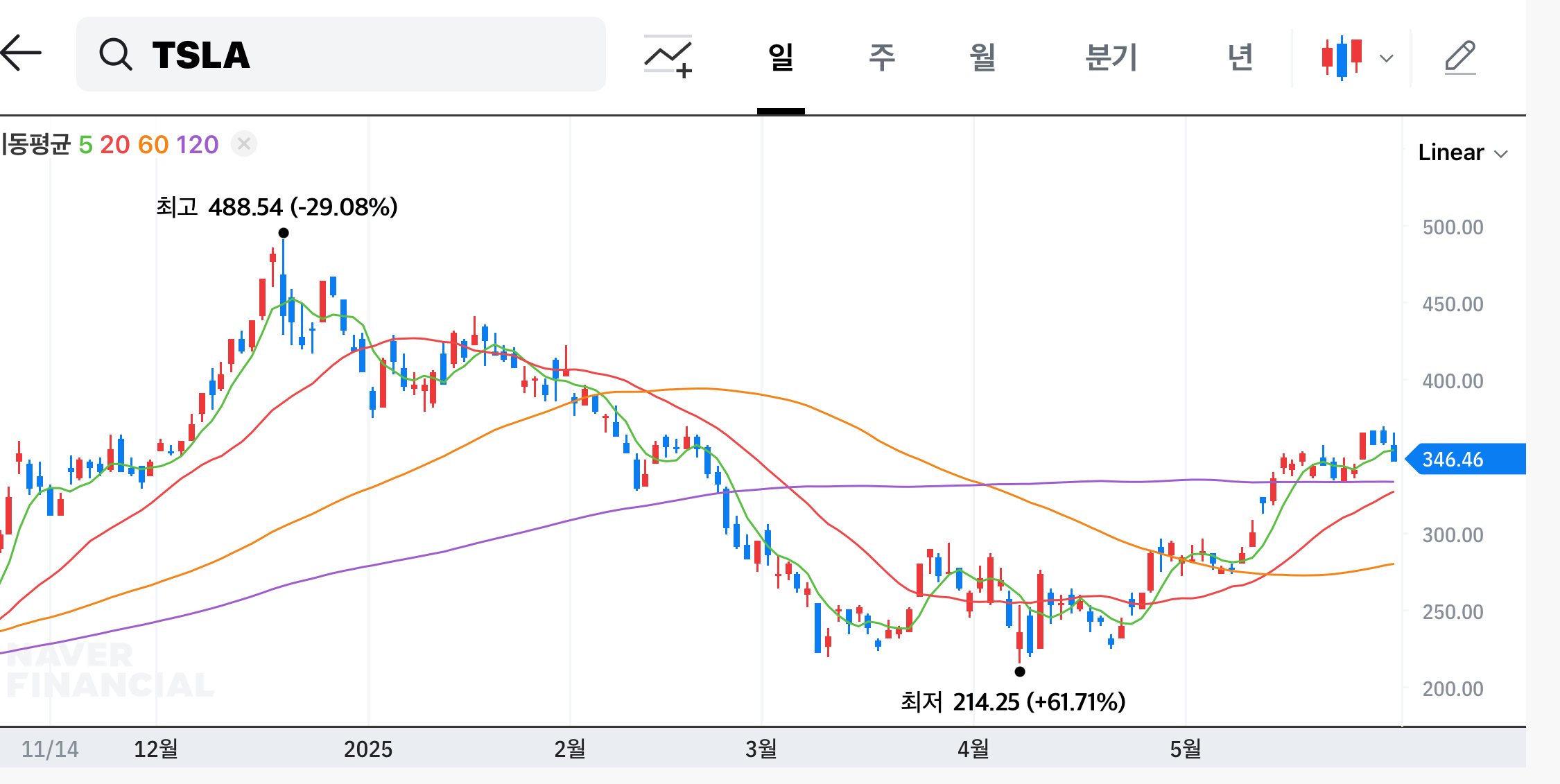Image resolution: width=1560 pixels, height=784 pixels.
Task: Click the 200.00 price axis label
Action: click(1453, 689)
